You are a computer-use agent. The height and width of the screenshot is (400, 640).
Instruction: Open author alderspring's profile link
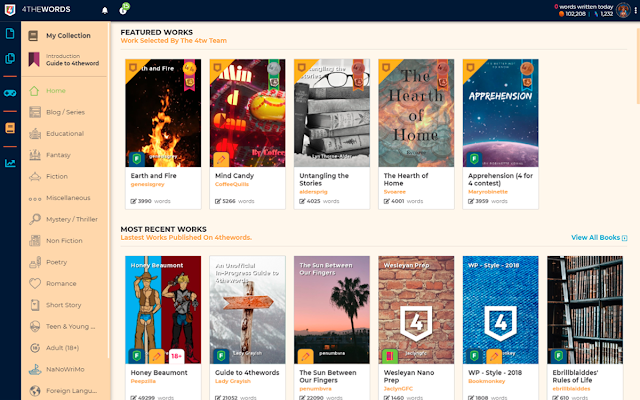pyautogui.click(x=313, y=192)
